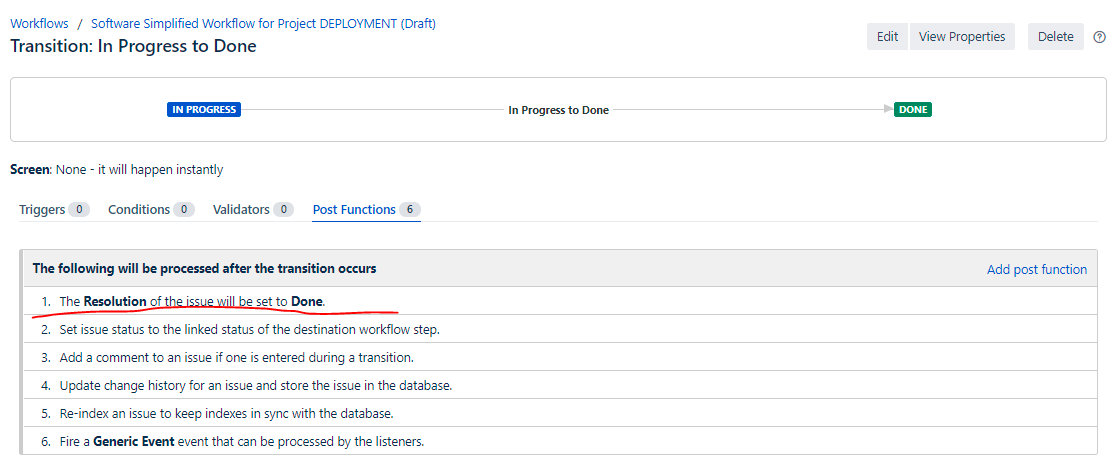Click the IN PROGRESS status lozenge
The width and height of the screenshot is (1115, 466).
click(204, 110)
